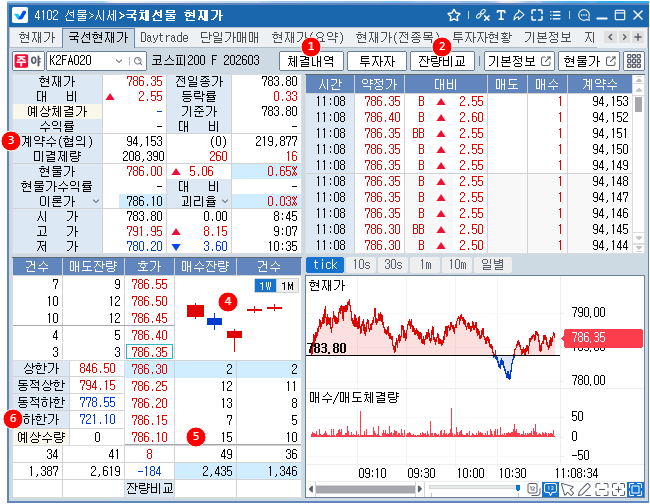Toggle the 주/야 day-night session button
The height and width of the screenshot is (504, 650).
click(28, 61)
